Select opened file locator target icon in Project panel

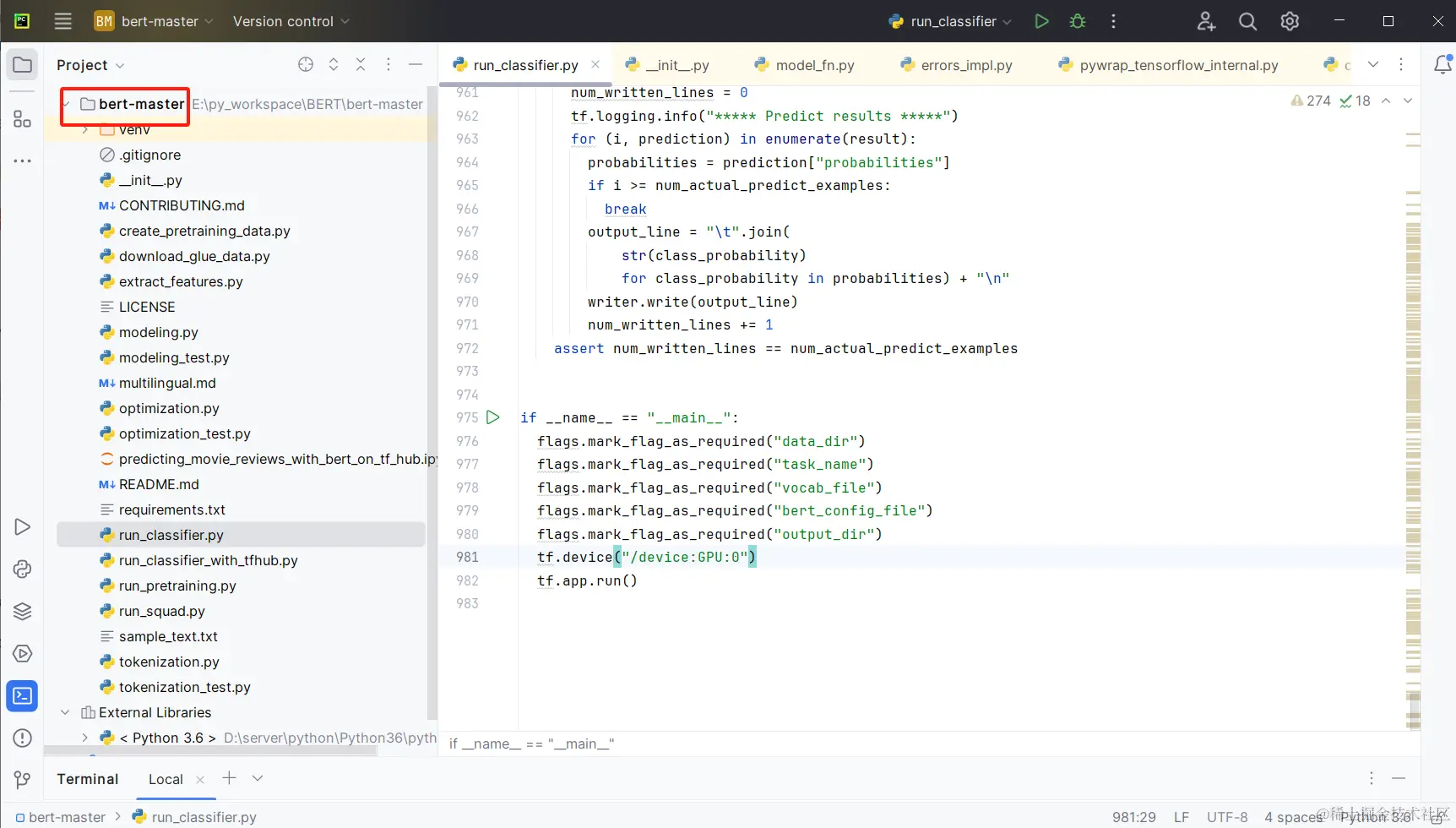pyautogui.click(x=306, y=64)
